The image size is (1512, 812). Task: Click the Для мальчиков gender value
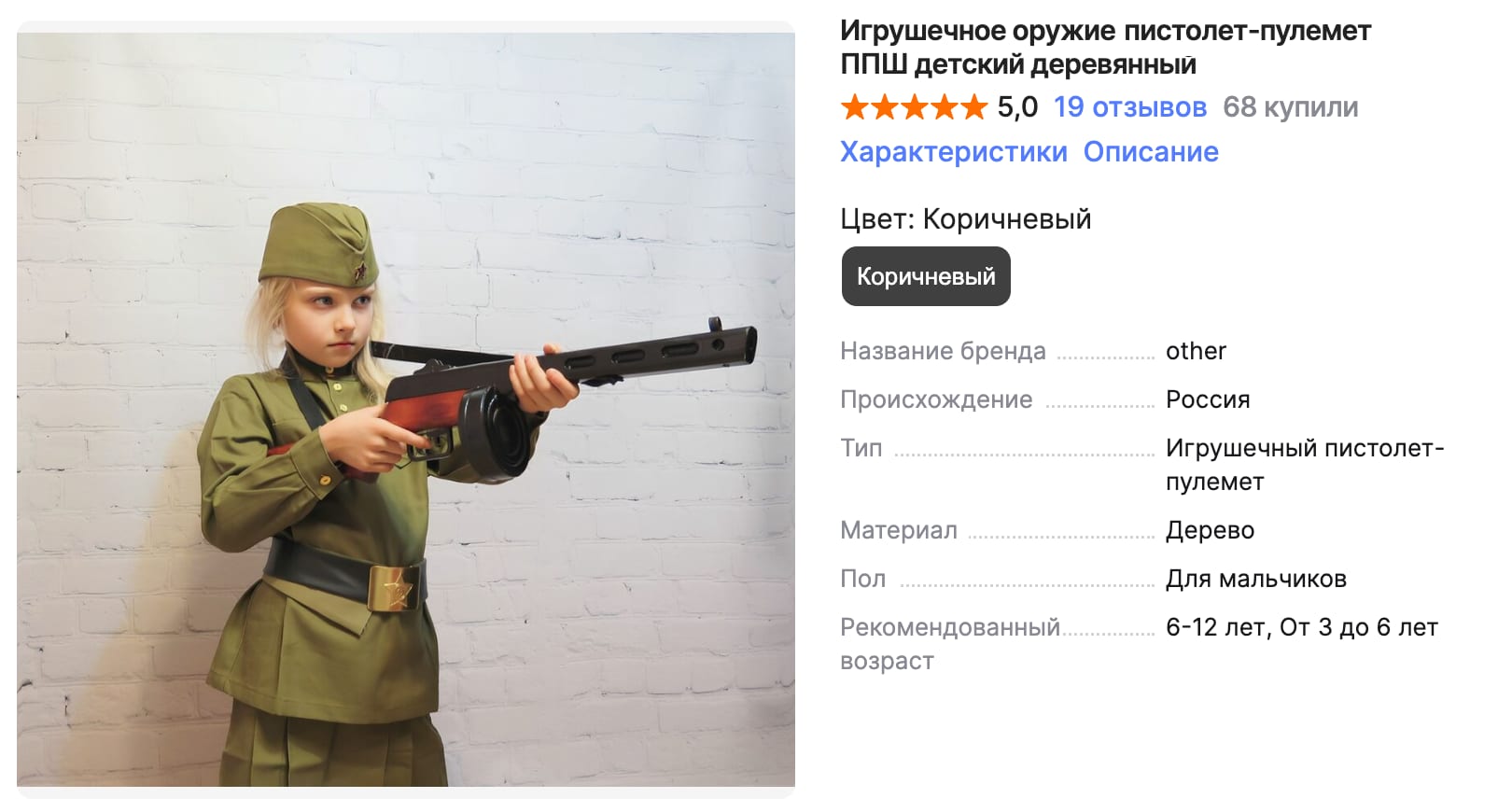click(1256, 579)
